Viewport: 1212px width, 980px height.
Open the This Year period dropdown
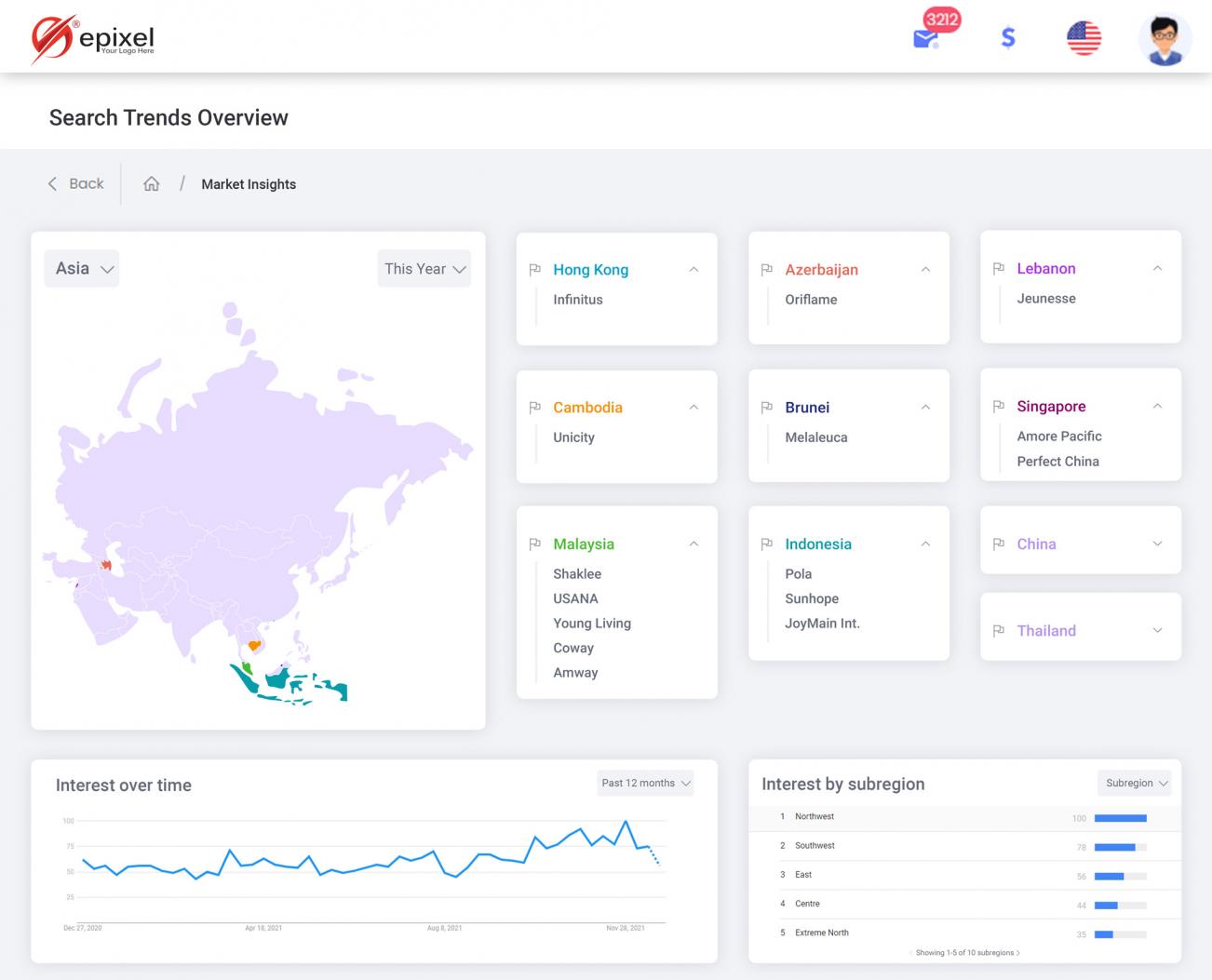tap(424, 269)
